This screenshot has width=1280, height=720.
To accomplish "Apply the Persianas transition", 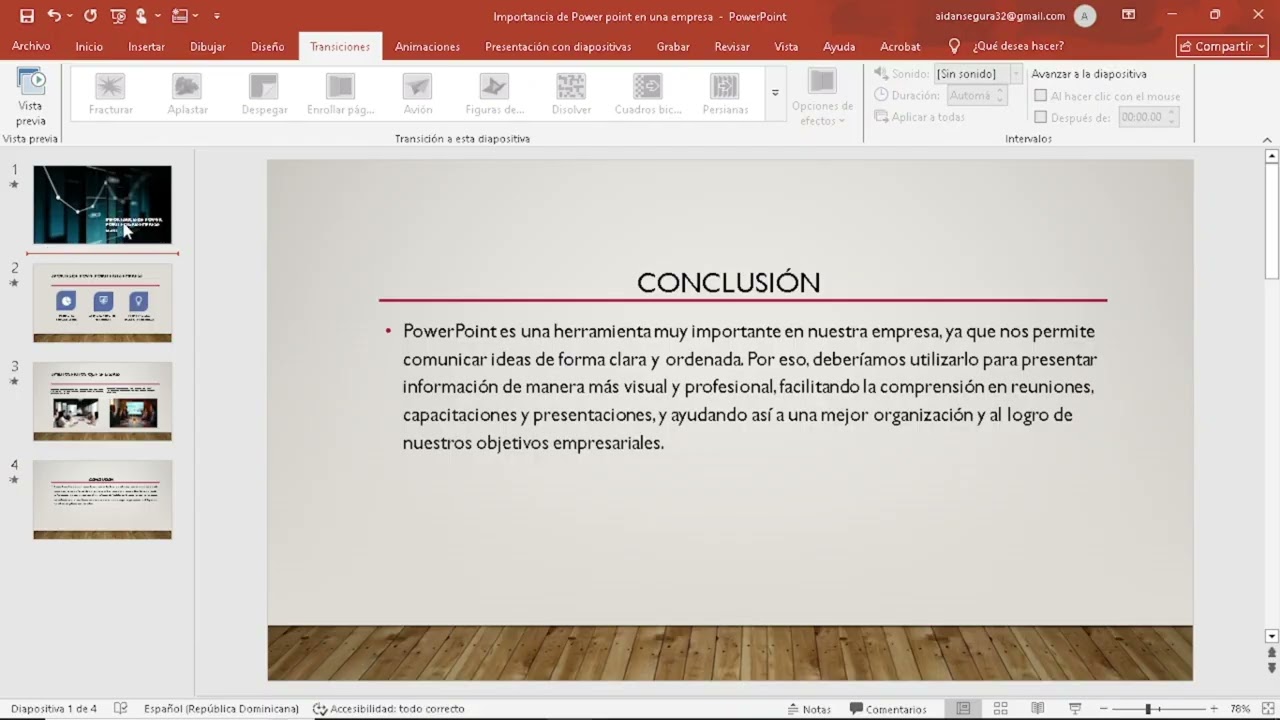I will [725, 95].
